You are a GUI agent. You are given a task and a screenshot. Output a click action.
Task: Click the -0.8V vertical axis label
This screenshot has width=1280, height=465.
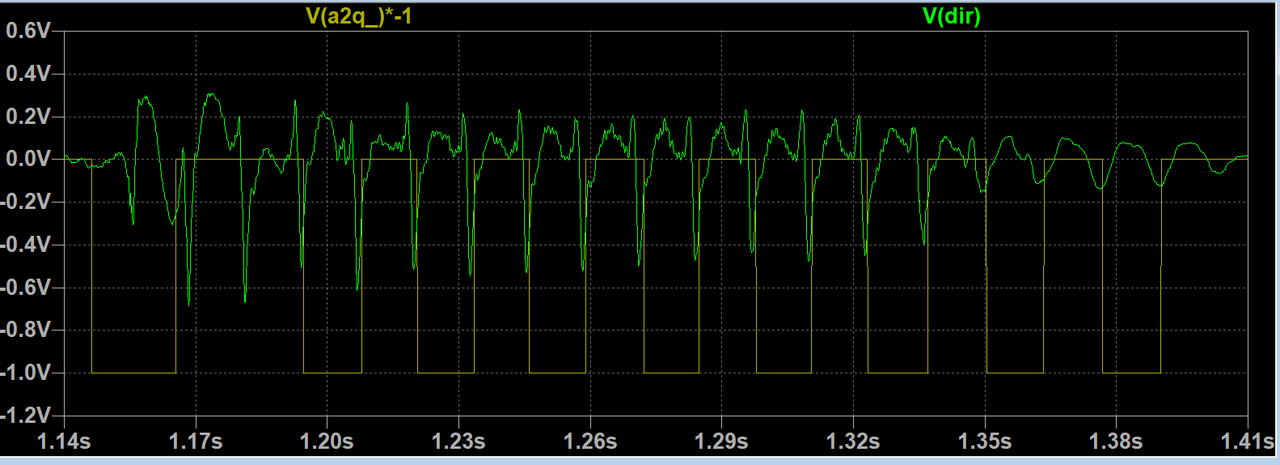pyautogui.click(x=26, y=330)
